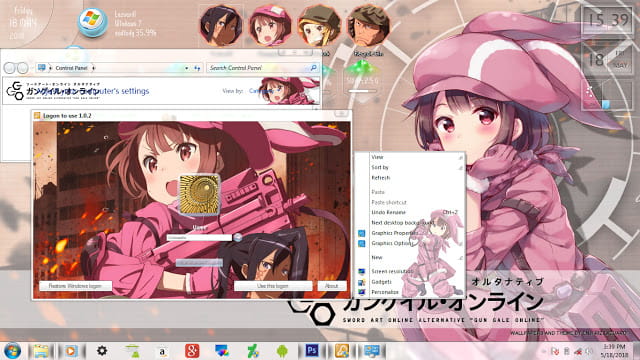Click the Graphics Properties menu icon
Image resolution: width=640 pixels, height=360 pixels.
click(361, 233)
